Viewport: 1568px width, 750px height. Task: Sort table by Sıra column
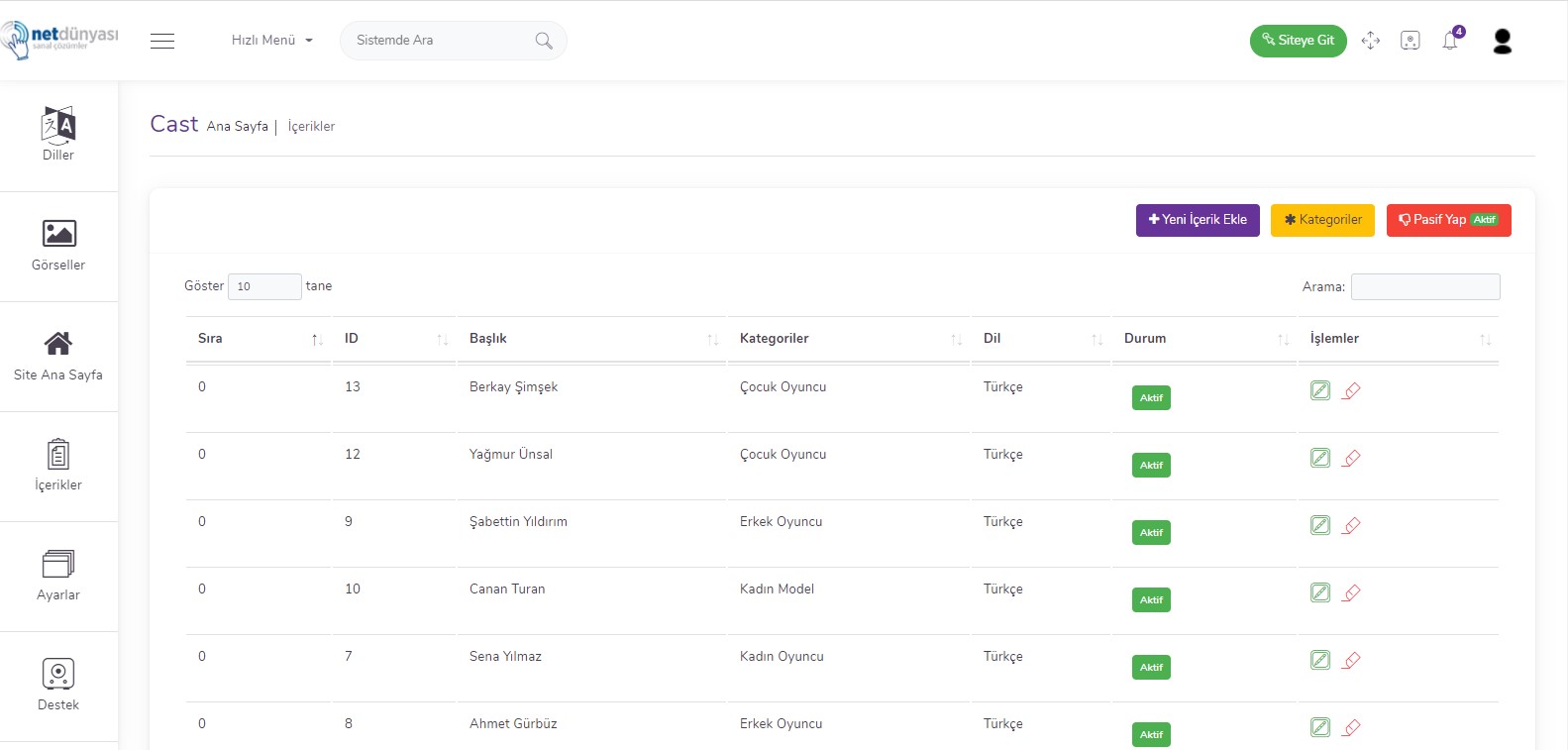[259, 339]
